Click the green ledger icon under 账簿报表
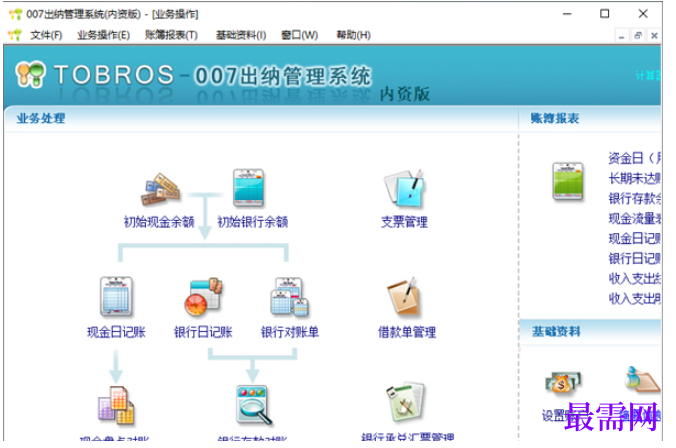Viewport: 676px width, 448px height. 568,181
